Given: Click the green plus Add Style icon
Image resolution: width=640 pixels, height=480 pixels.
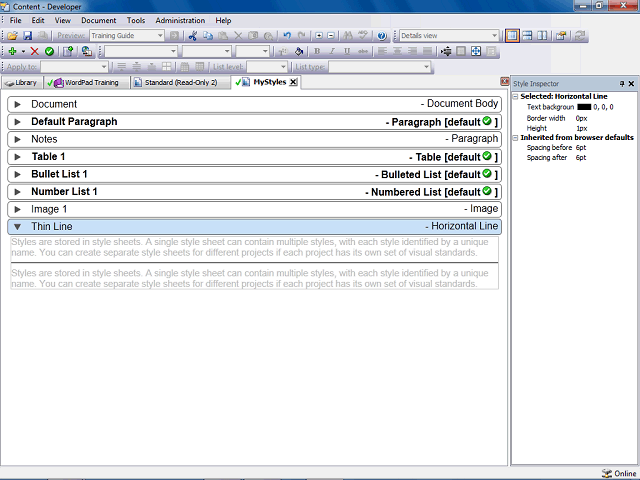Looking at the screenshot, I should click(12, 51).
